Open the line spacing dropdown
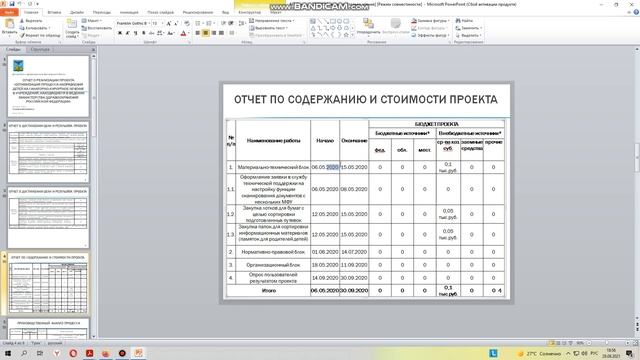Viewport: 640px width, 360px height. click(242, 23)
